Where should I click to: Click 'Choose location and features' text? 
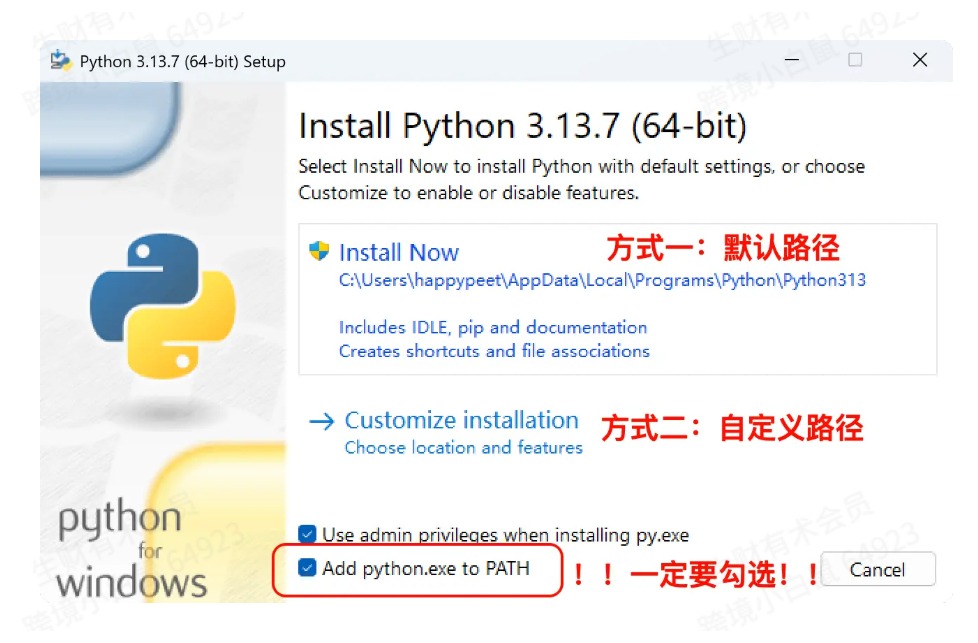[x=463, y=447]
